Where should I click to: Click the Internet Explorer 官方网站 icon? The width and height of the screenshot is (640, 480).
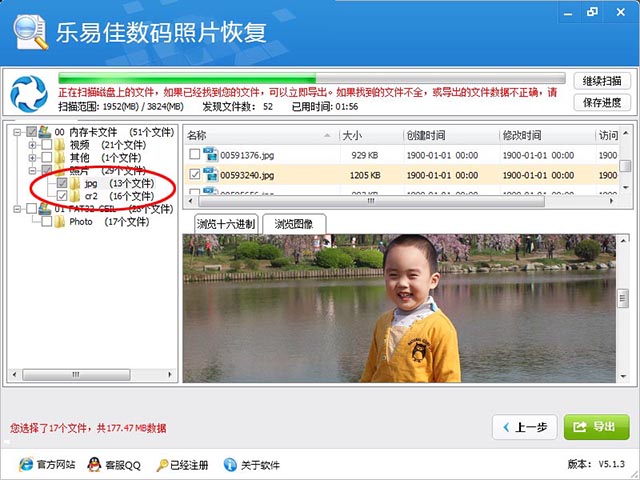(26, 464)
